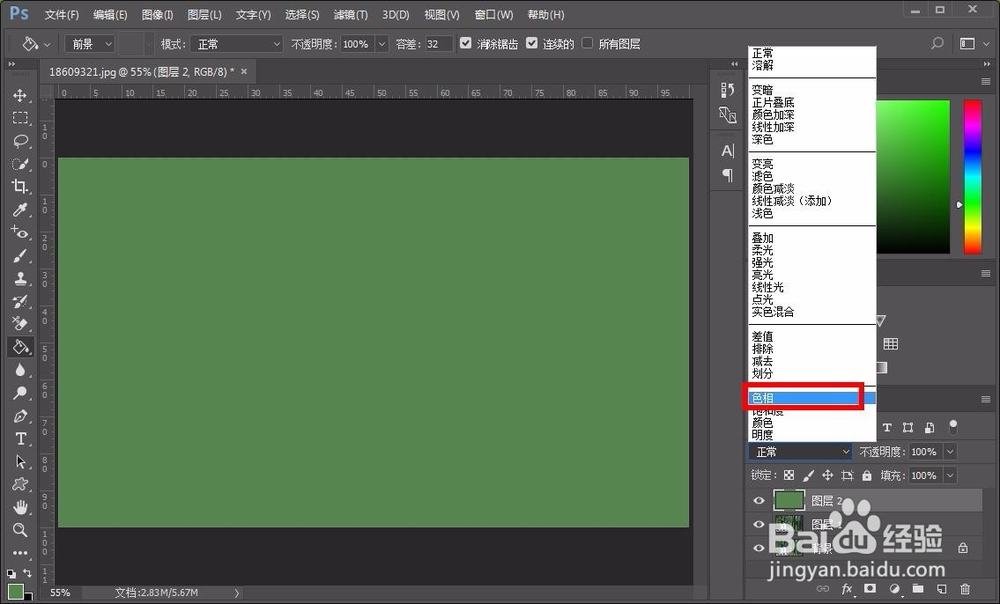Open the 模式 blend mode dropdown in options bar
Image resolution: width=1000 pixels, height=604 pixels.
[x=237, y=43]
